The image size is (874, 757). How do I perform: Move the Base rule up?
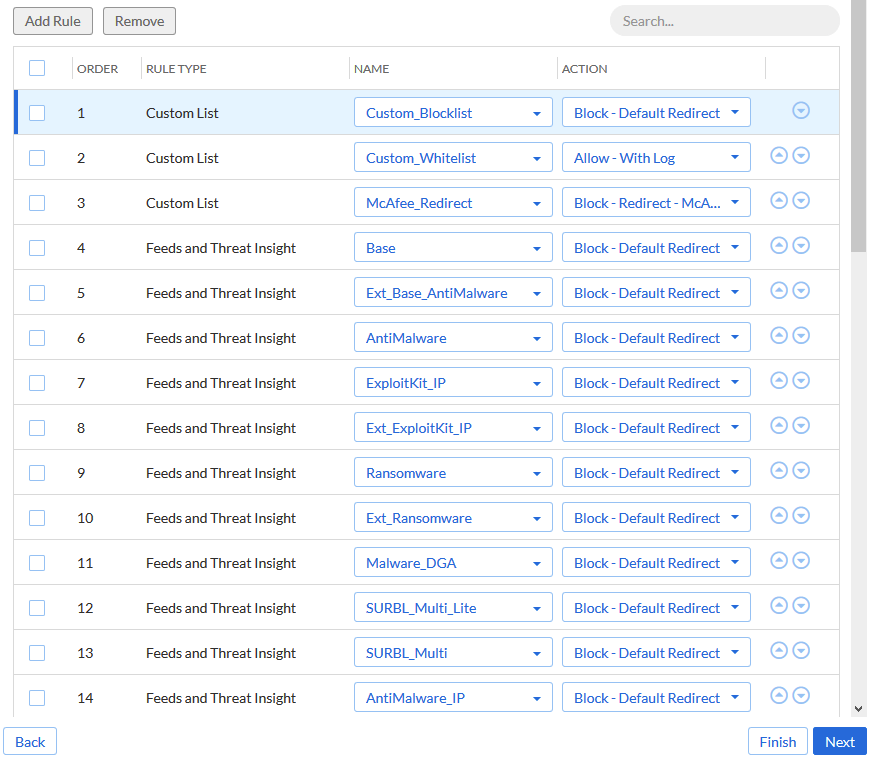779,246
